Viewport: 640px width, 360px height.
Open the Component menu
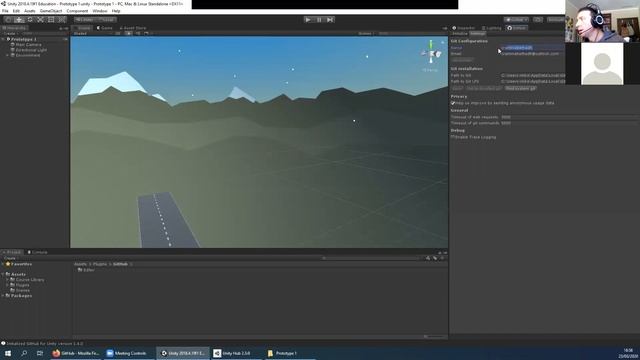[x=77, y=11]
